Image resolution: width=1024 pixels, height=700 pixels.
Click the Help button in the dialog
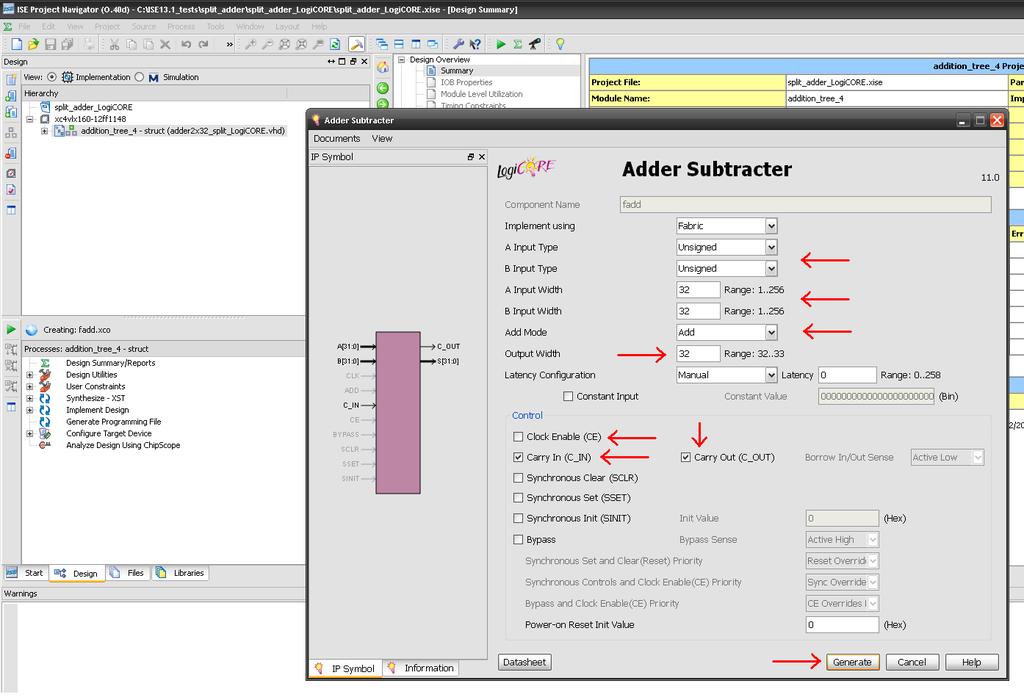[x=972, y=662]
